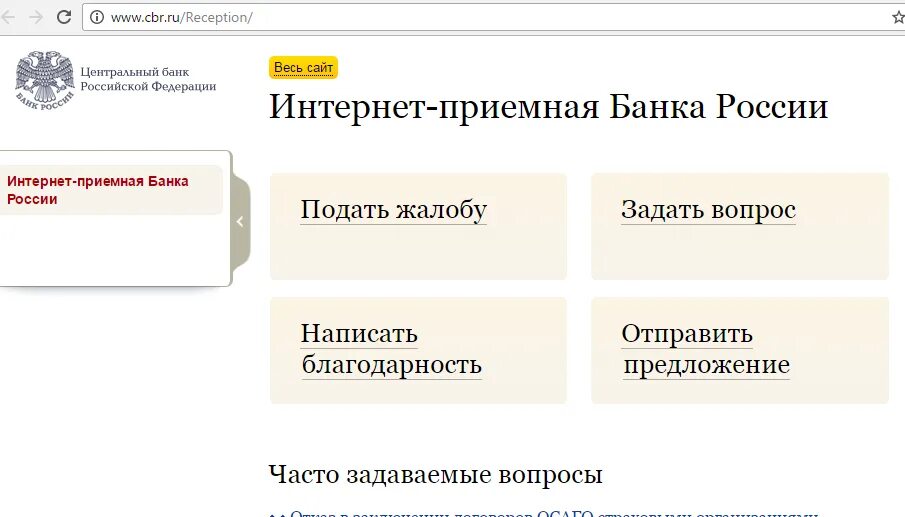905x517 pixels.
Task: Collapse the left sidebar with the chevron
Action: (x=240, y=222)
